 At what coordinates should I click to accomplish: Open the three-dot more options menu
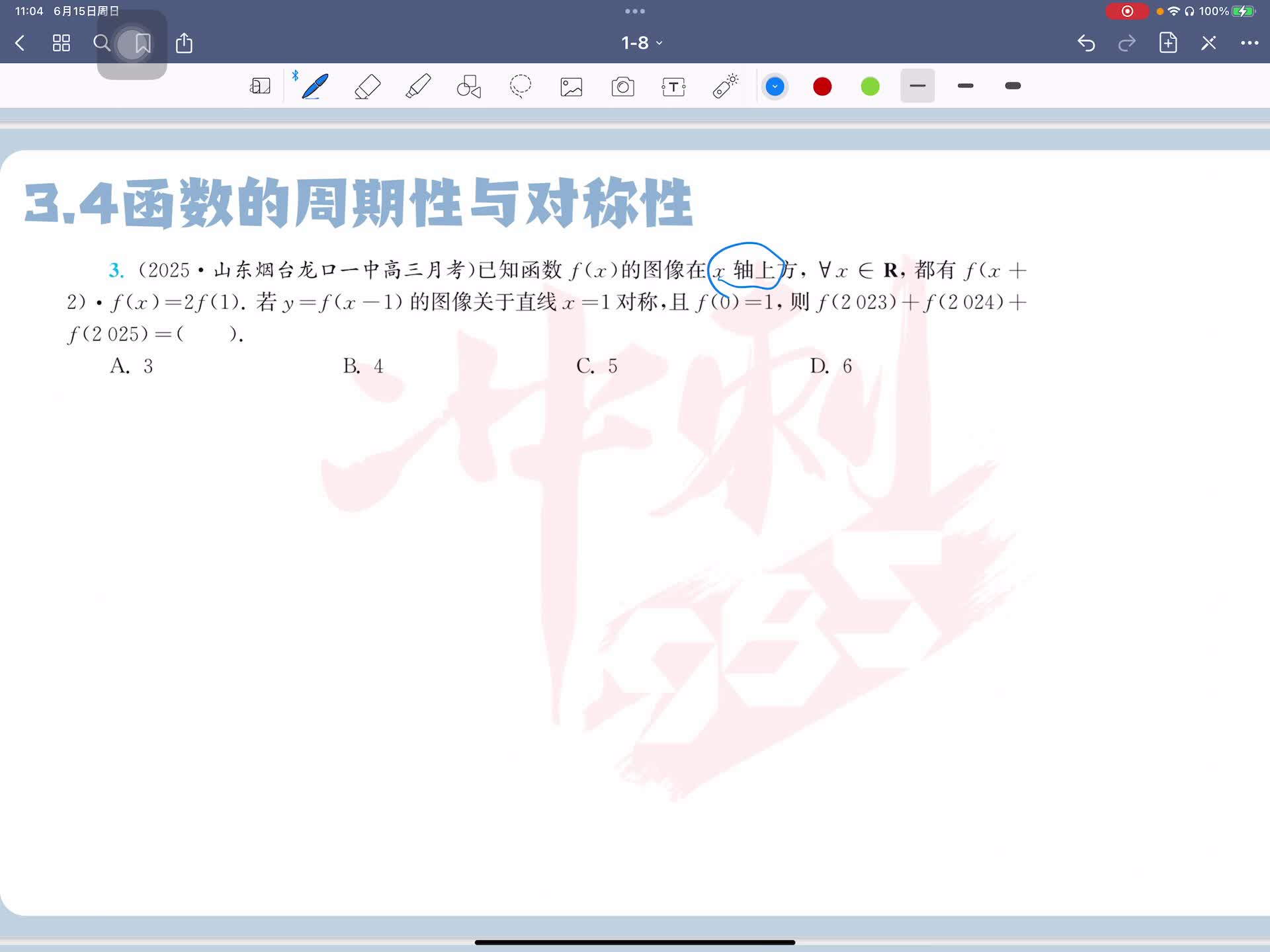pyautogui.click(x=1249, y=43)
